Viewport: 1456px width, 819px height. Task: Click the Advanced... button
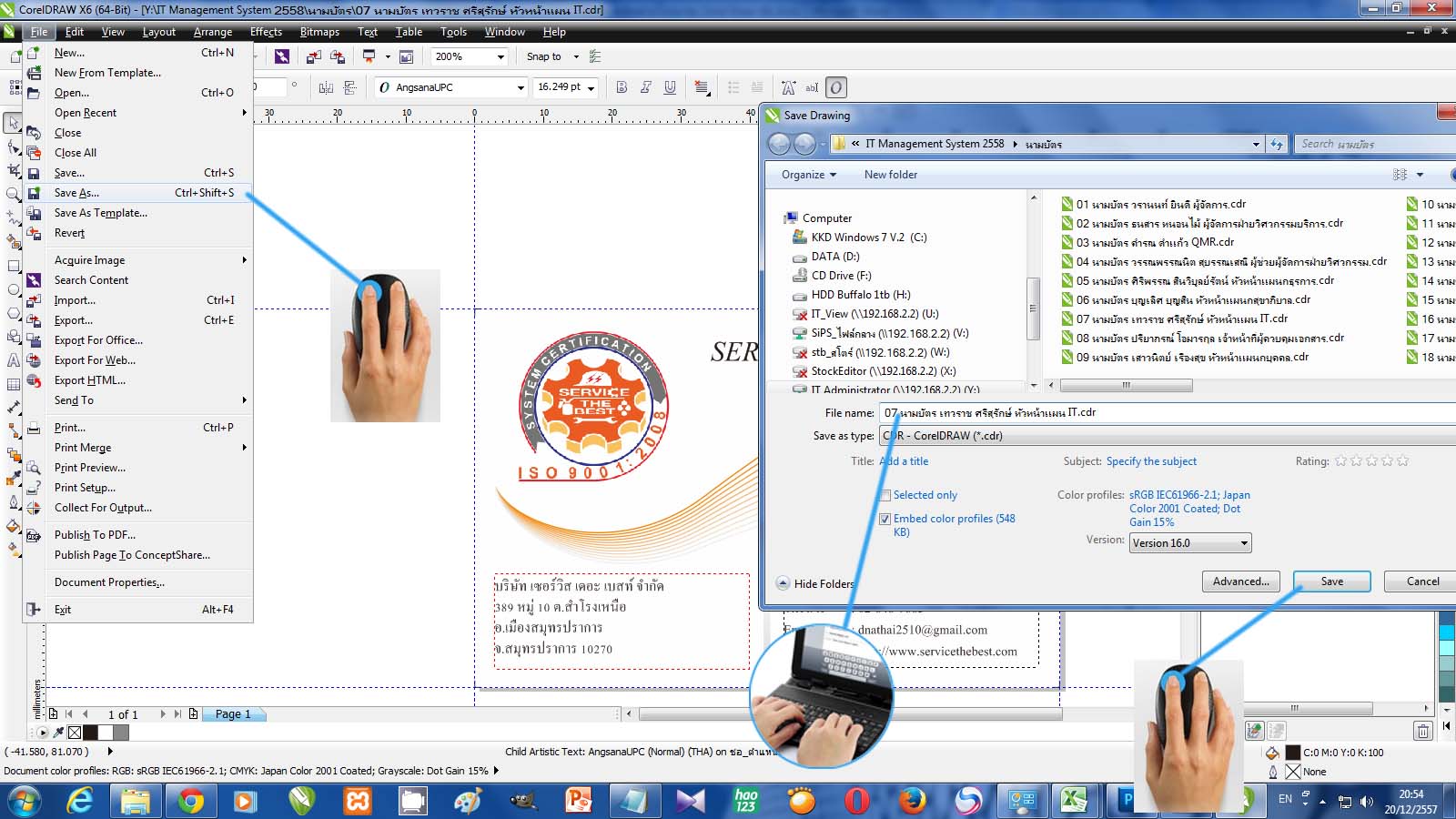(x=1240, y=581)
